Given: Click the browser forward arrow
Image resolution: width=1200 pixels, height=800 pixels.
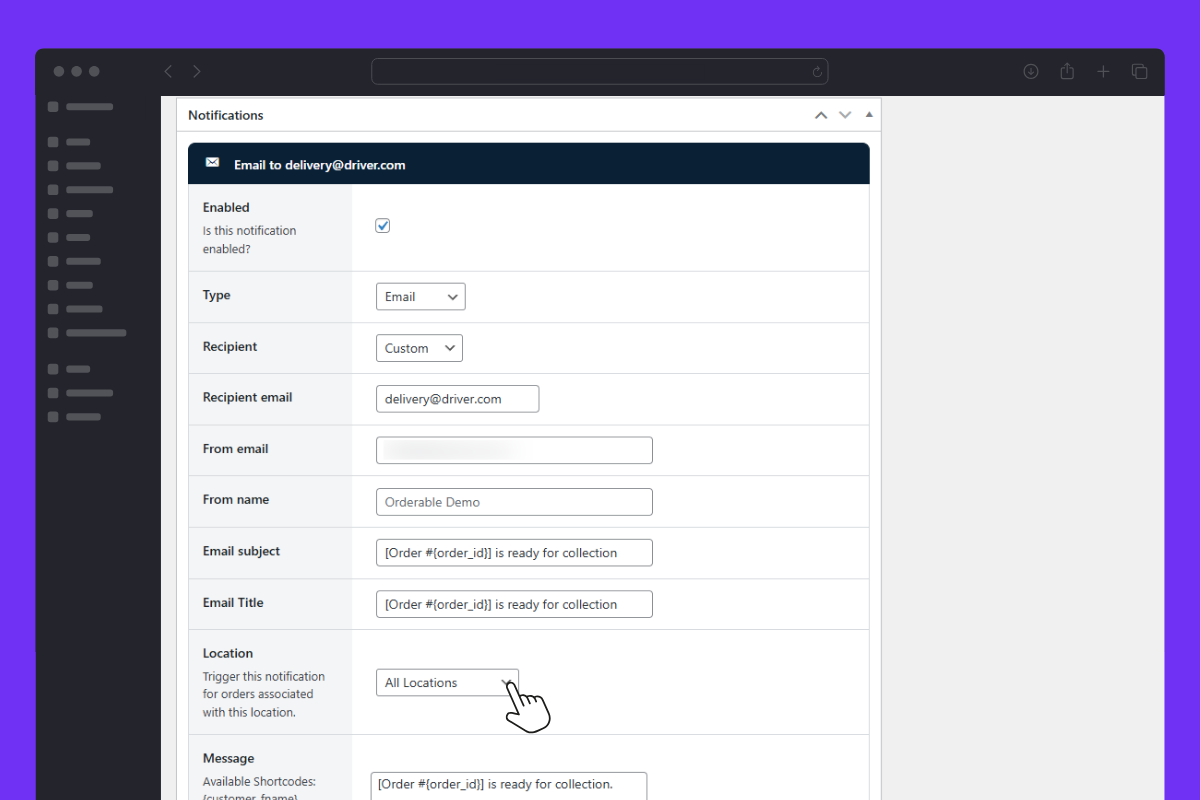Looking at the screenshot, I should pyautogui.click(x=196, y=71).
